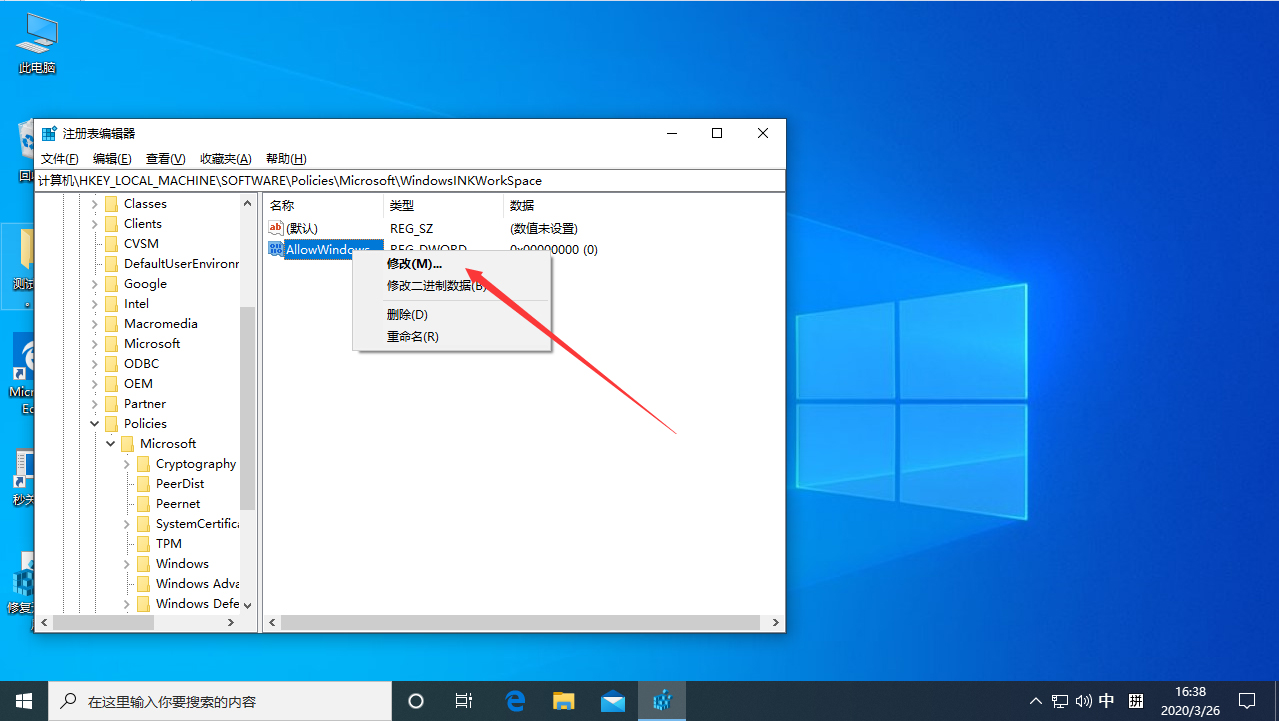Open Task View from the taskbar

coord(463,700)
